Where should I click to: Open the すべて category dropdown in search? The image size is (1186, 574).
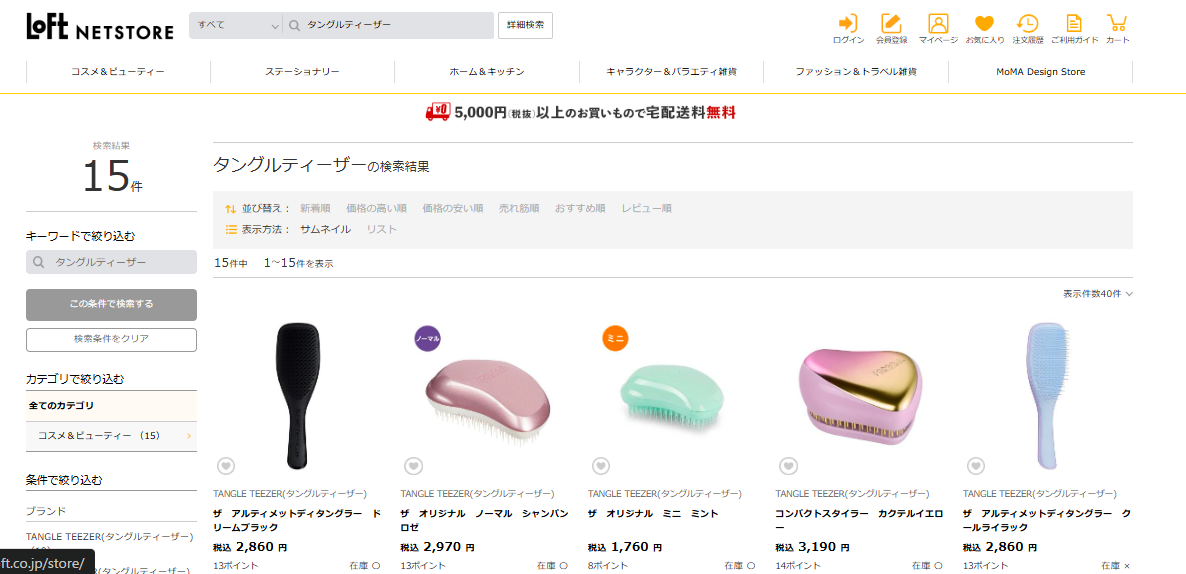(x=236, y=26)
